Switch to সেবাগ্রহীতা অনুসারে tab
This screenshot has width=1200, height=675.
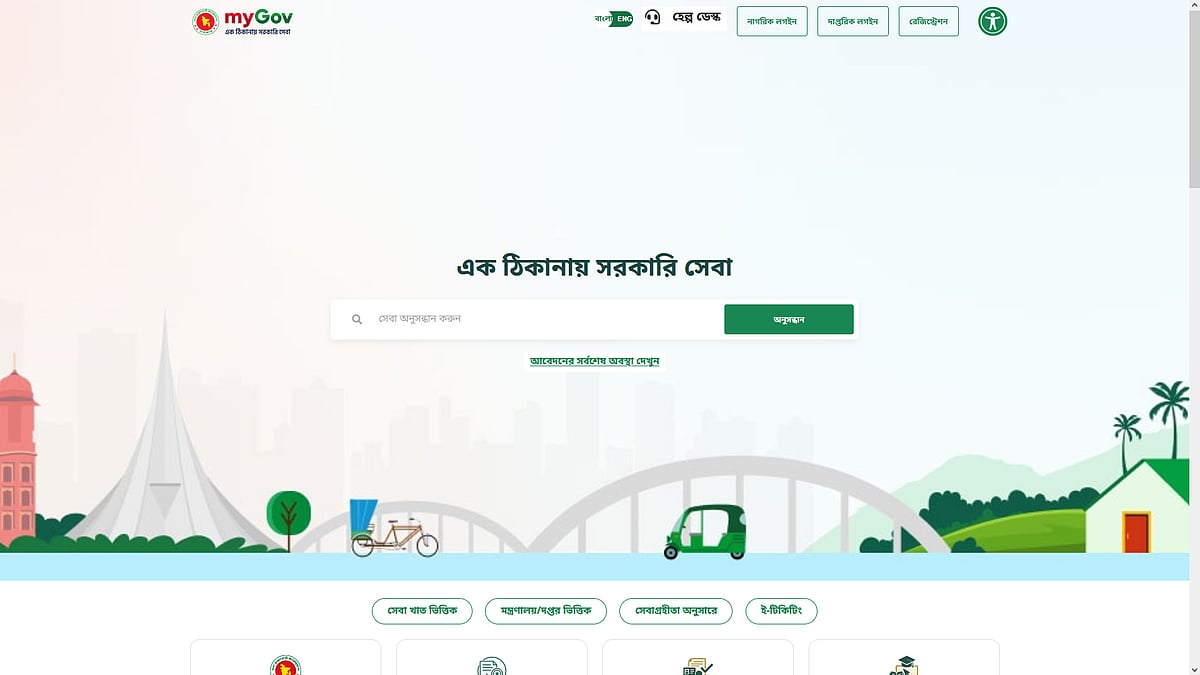tap(676, 611)
